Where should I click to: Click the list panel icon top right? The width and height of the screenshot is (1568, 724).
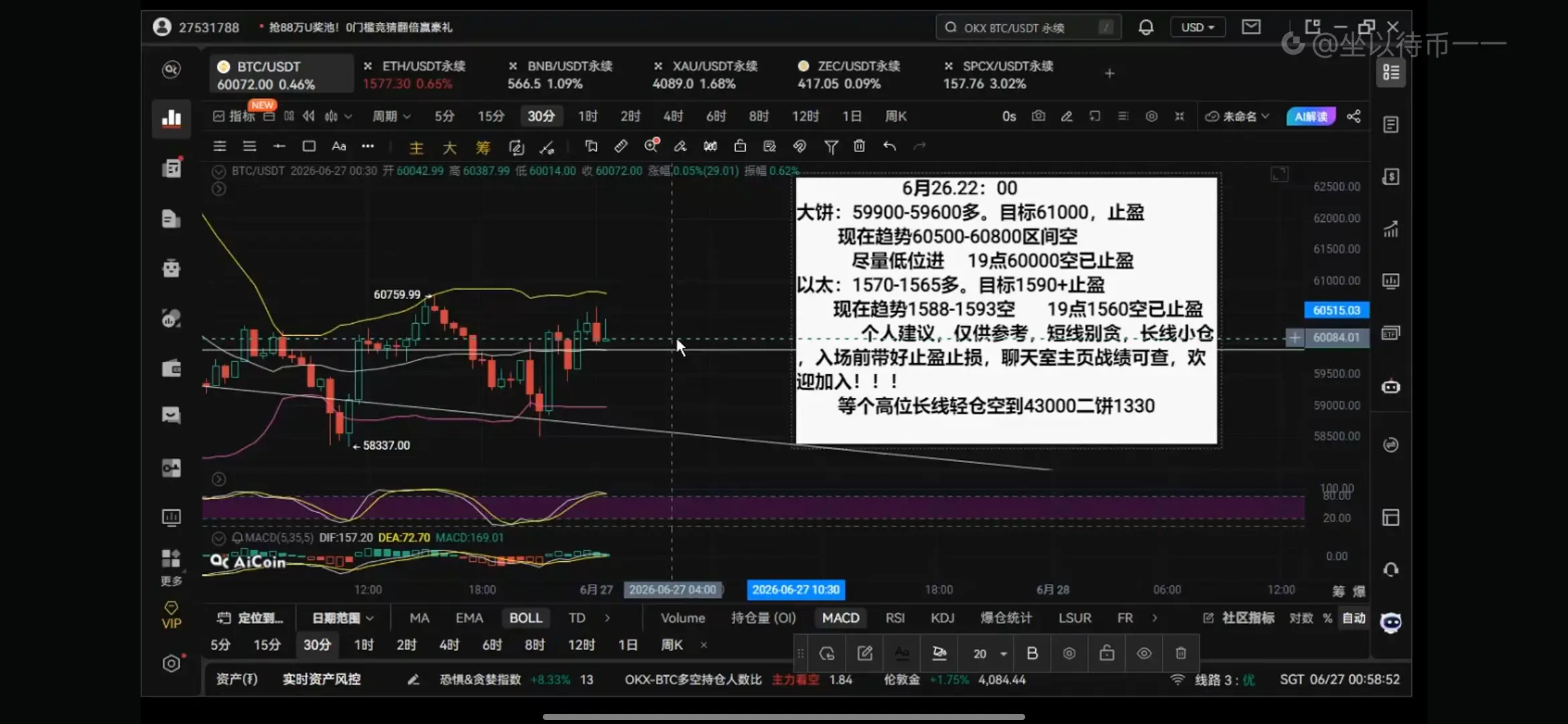[x=1391, y=72]
